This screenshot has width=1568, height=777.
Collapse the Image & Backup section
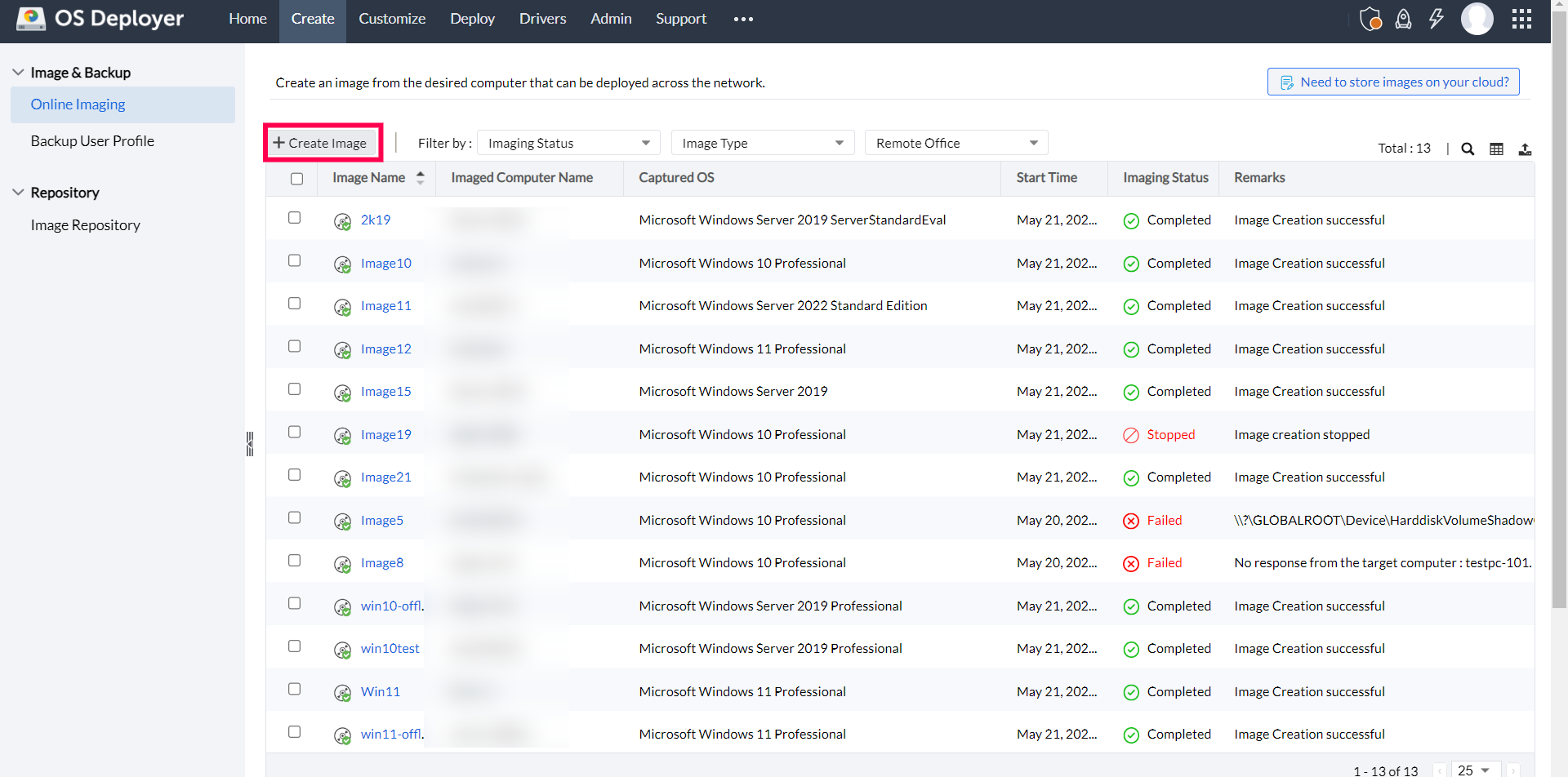tap(18, 72)
